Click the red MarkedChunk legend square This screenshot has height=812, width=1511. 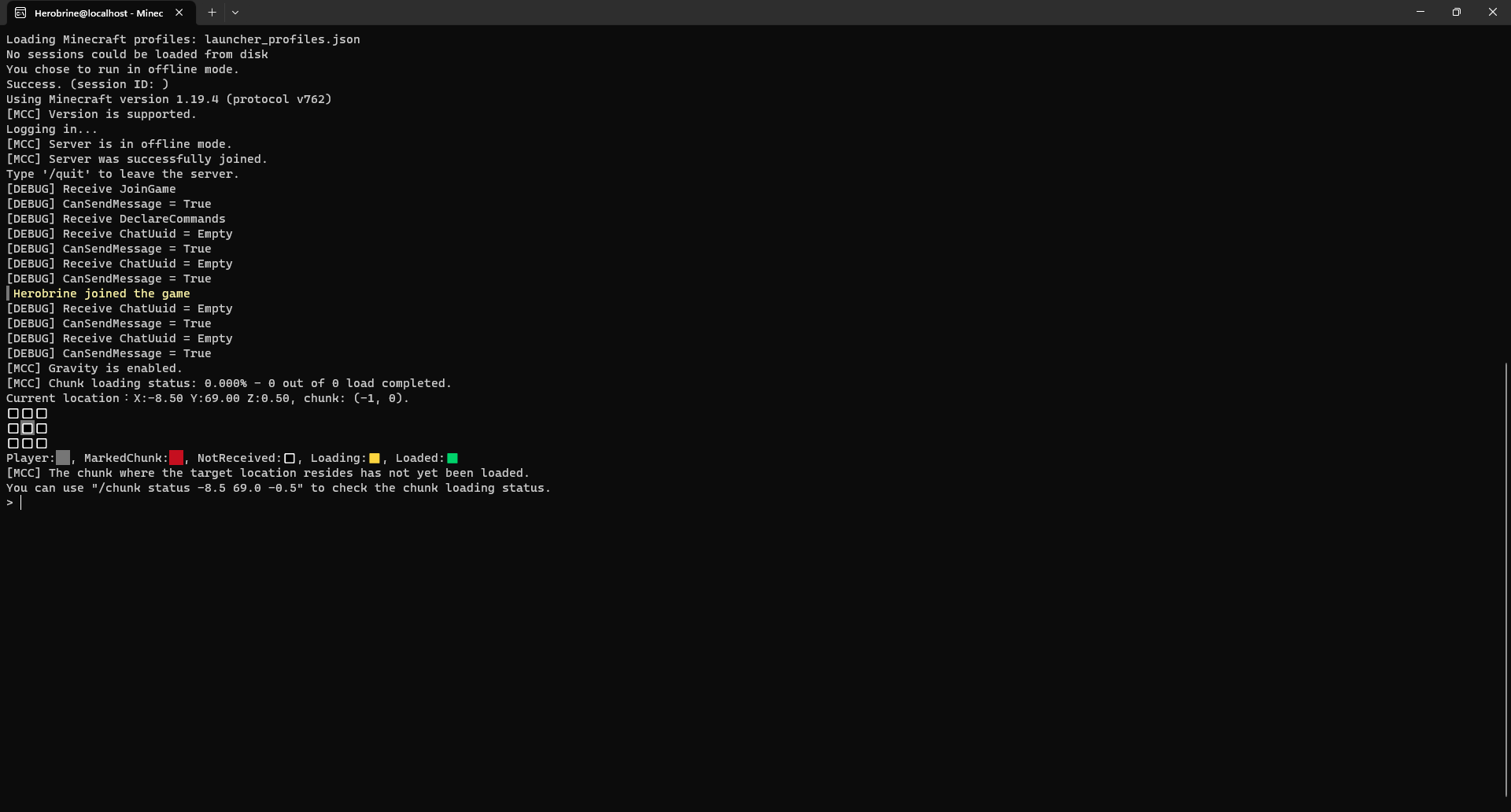[175, 457]
